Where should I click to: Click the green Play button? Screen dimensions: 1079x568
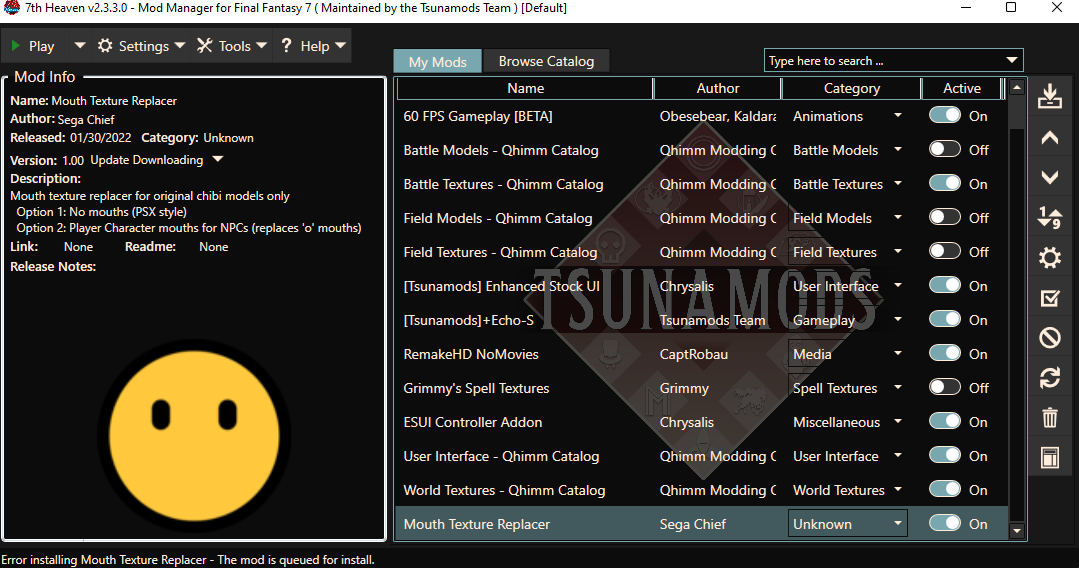33,46
